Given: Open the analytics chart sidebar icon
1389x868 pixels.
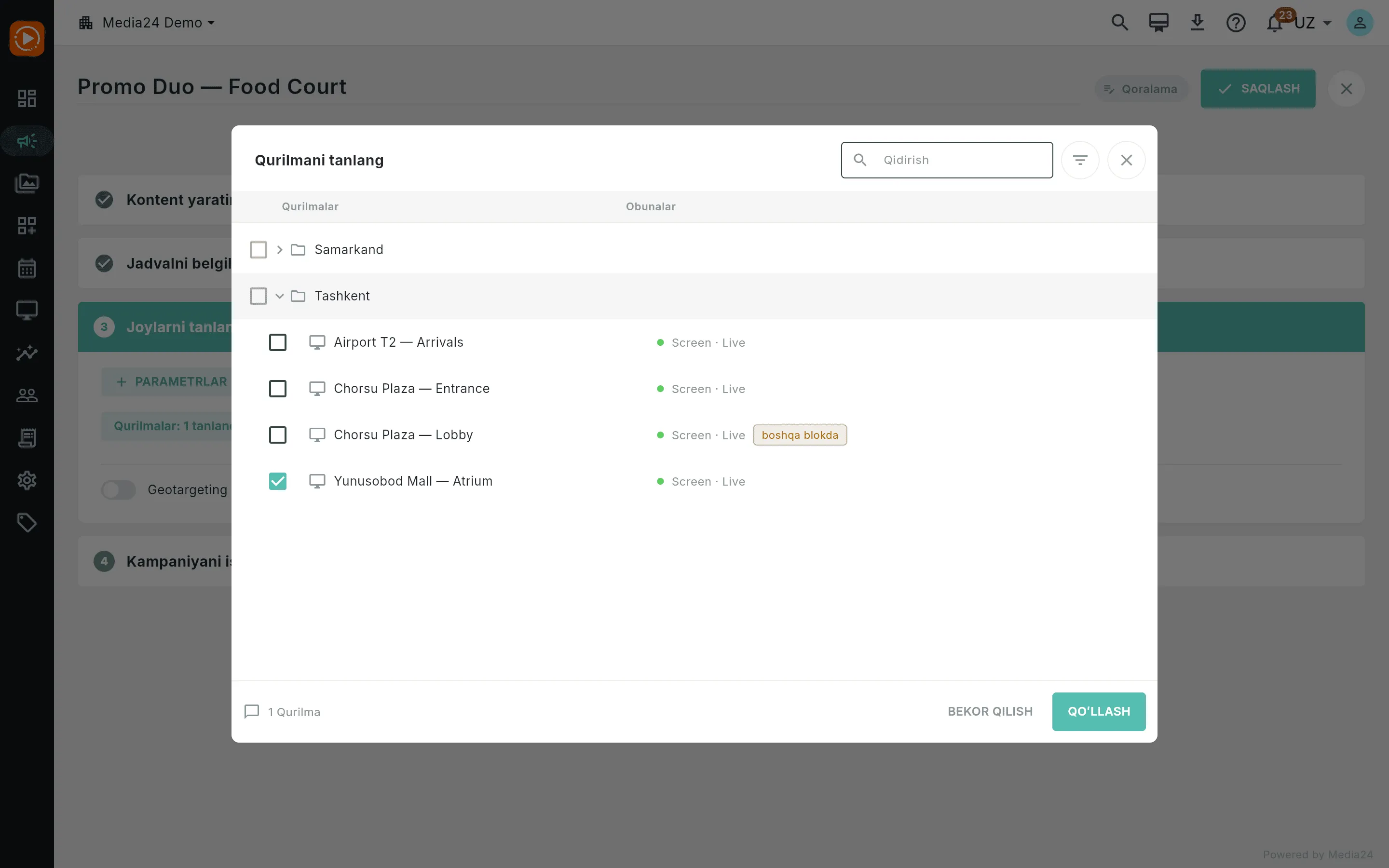Looking at the screenshot, I should pyautogui.click(x=27, y=353).
